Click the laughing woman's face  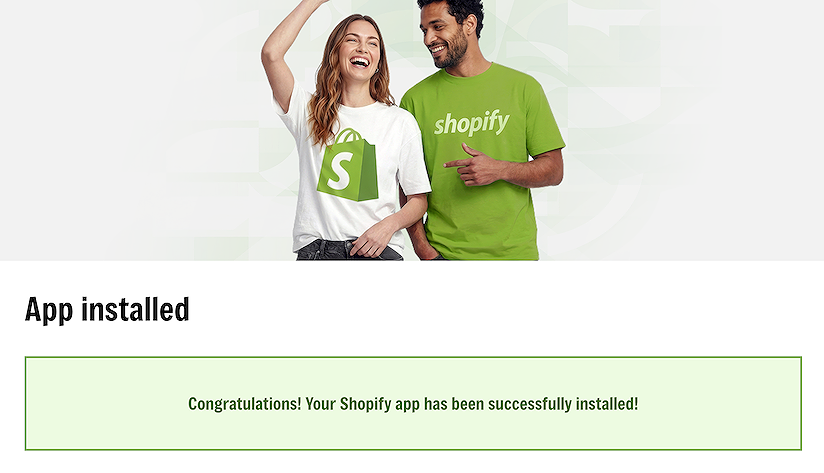(359, 52)
